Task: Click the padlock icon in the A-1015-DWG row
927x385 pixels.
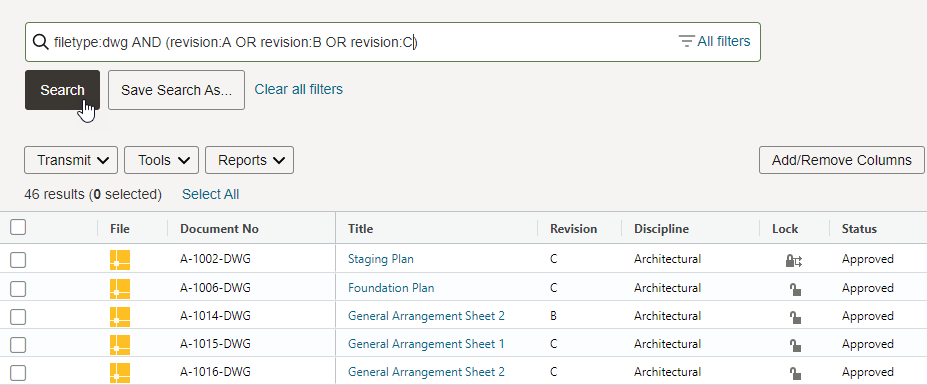Action: [795, 345]
